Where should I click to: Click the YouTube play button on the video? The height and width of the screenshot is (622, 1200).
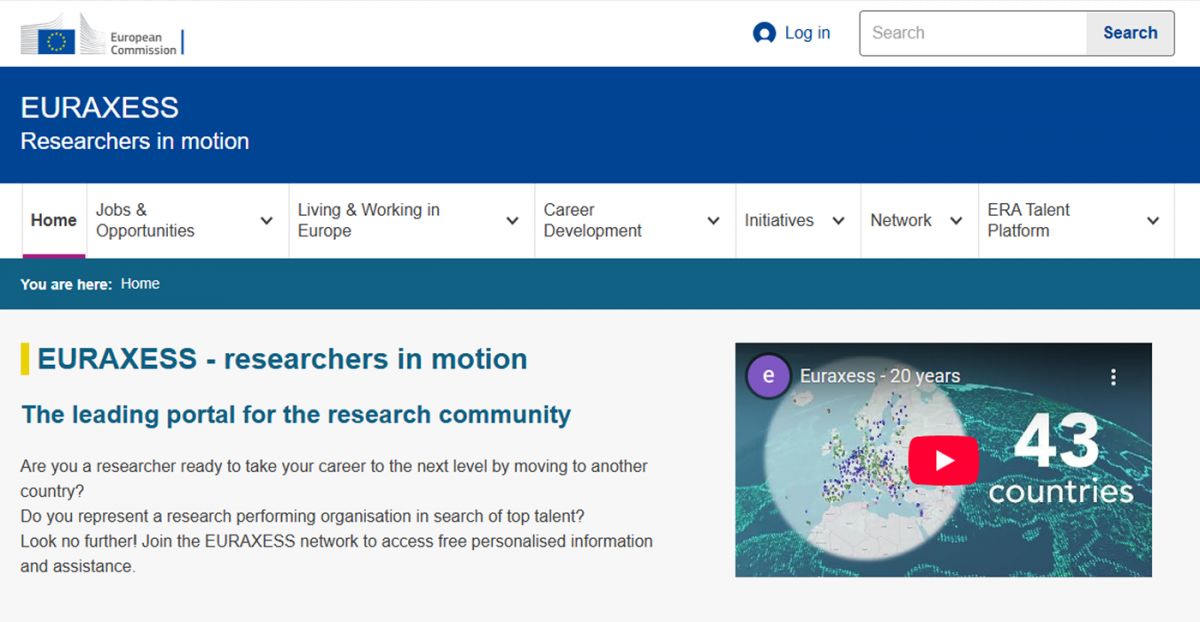[x=943, y=460]
